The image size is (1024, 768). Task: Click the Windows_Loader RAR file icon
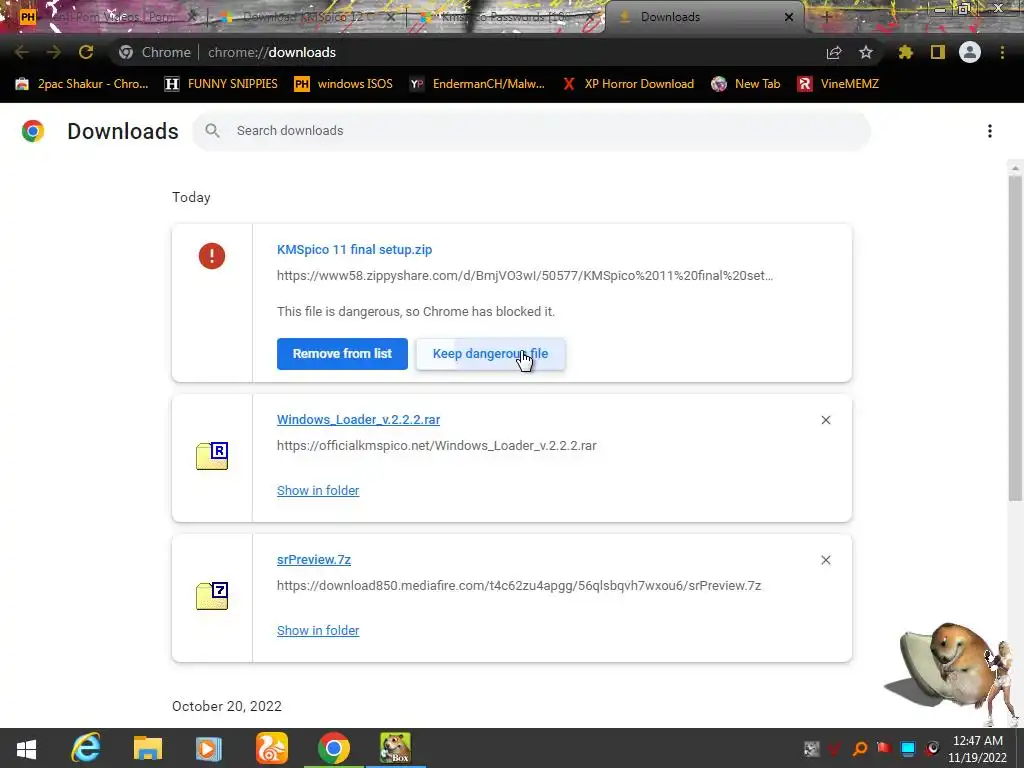pos(212,456)
